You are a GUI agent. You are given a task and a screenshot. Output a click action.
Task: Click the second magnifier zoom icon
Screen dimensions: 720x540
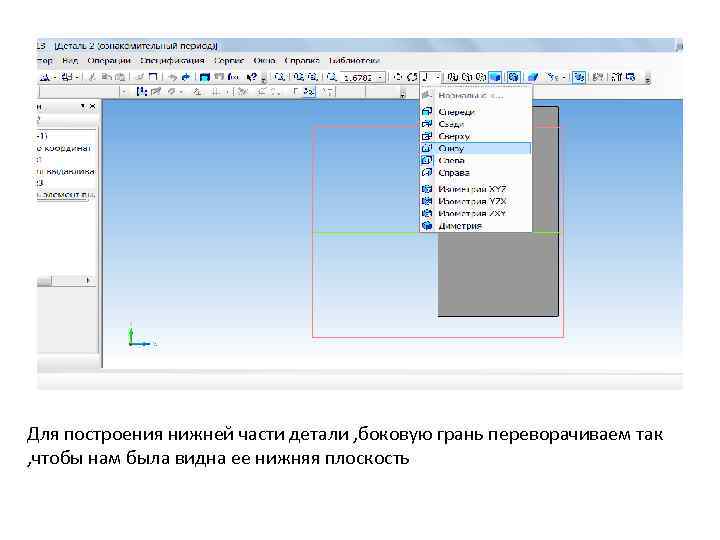coord(298,77)
